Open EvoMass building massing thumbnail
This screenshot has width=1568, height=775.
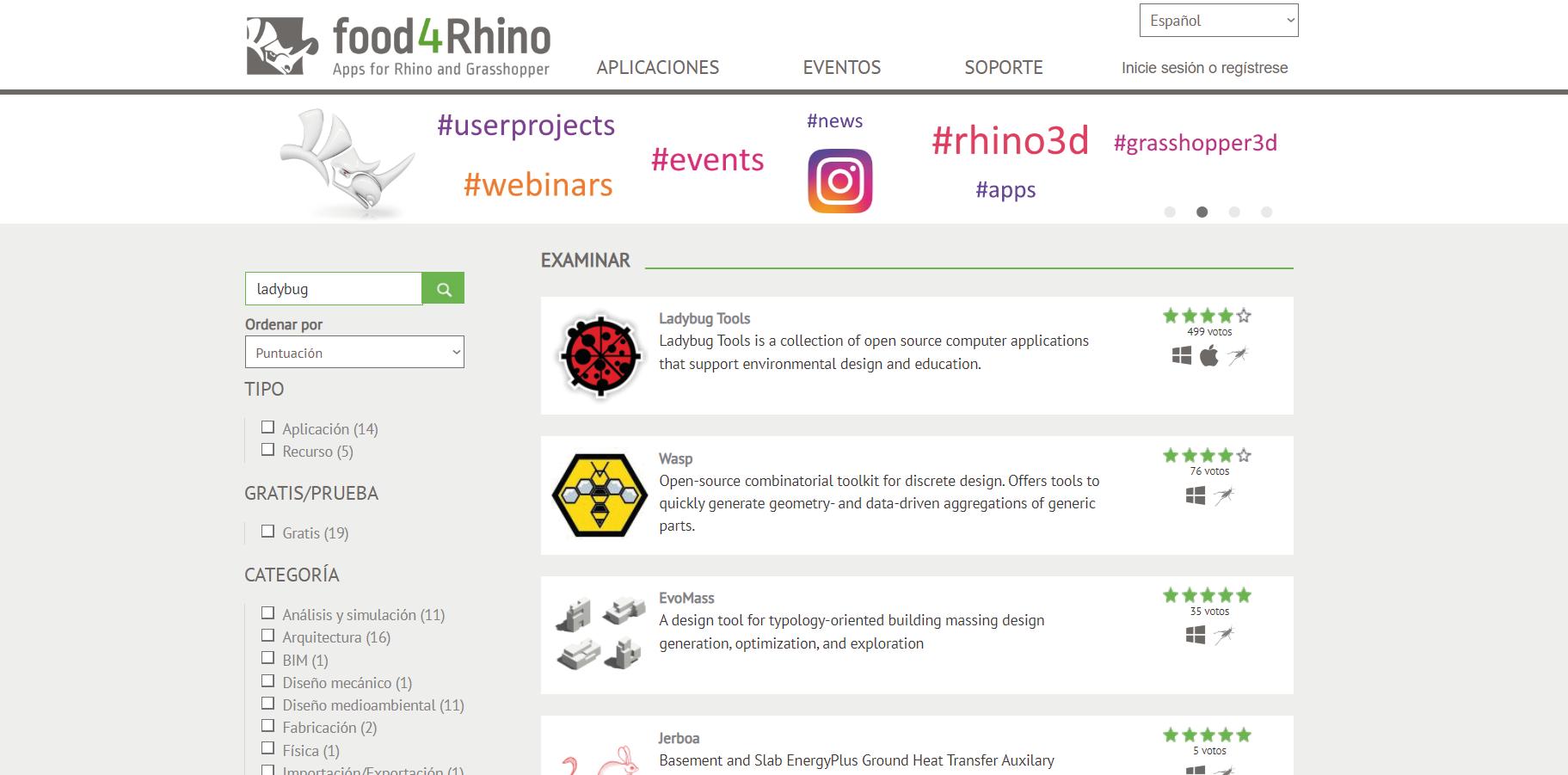[x=600, y=634]
